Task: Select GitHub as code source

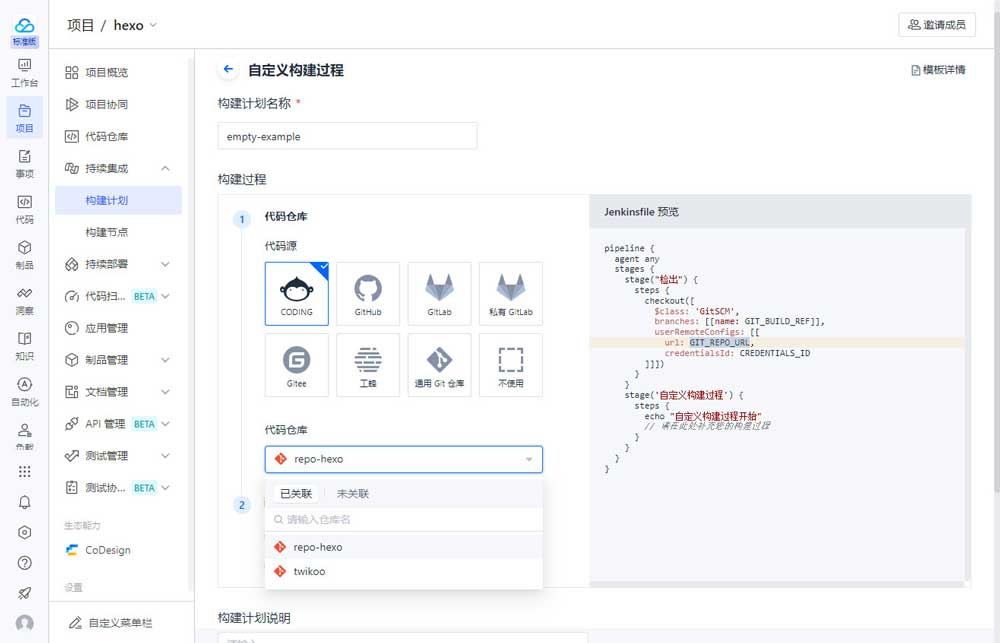Action: tap(368, 293)
